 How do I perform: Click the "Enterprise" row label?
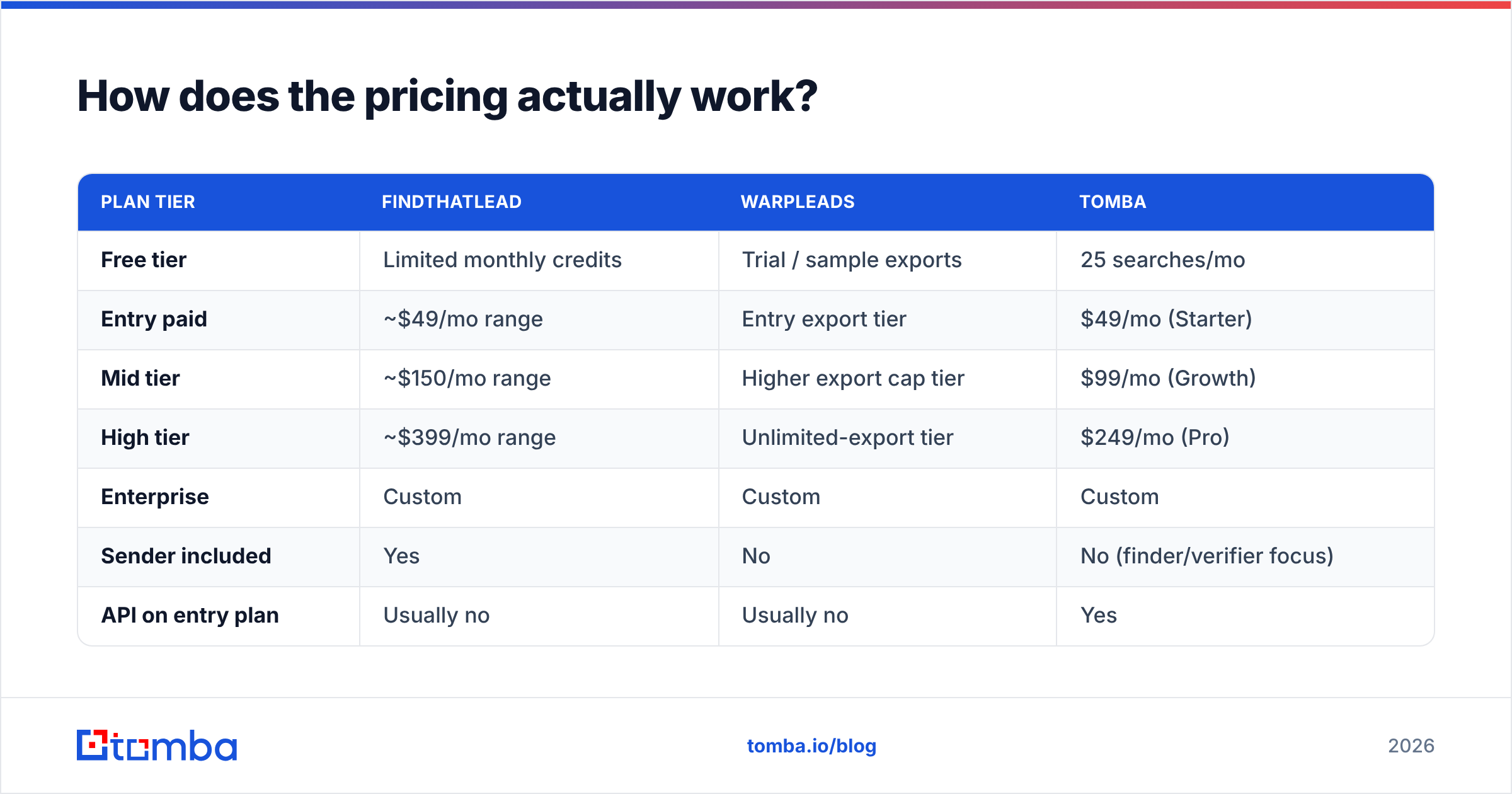(155, 497)
